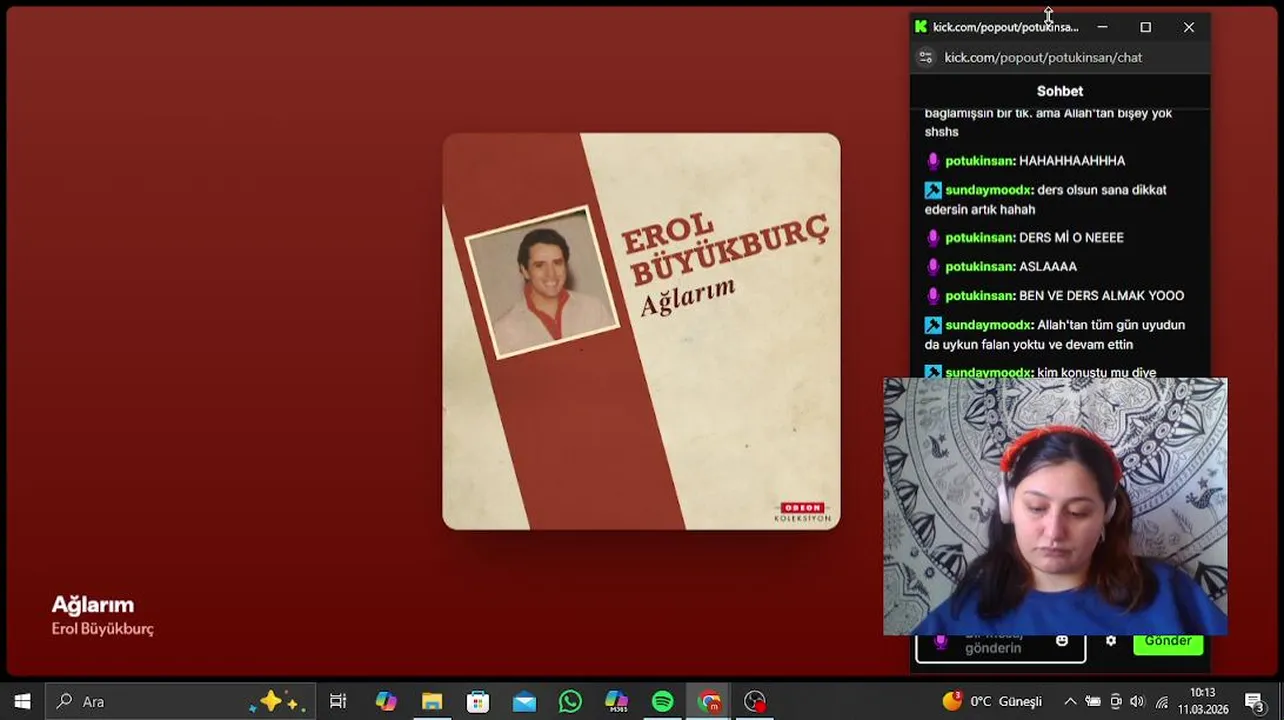This screenshot has width=1284, height=720.
Task: Open the network icon in system tray
Action: (1161, 701)
